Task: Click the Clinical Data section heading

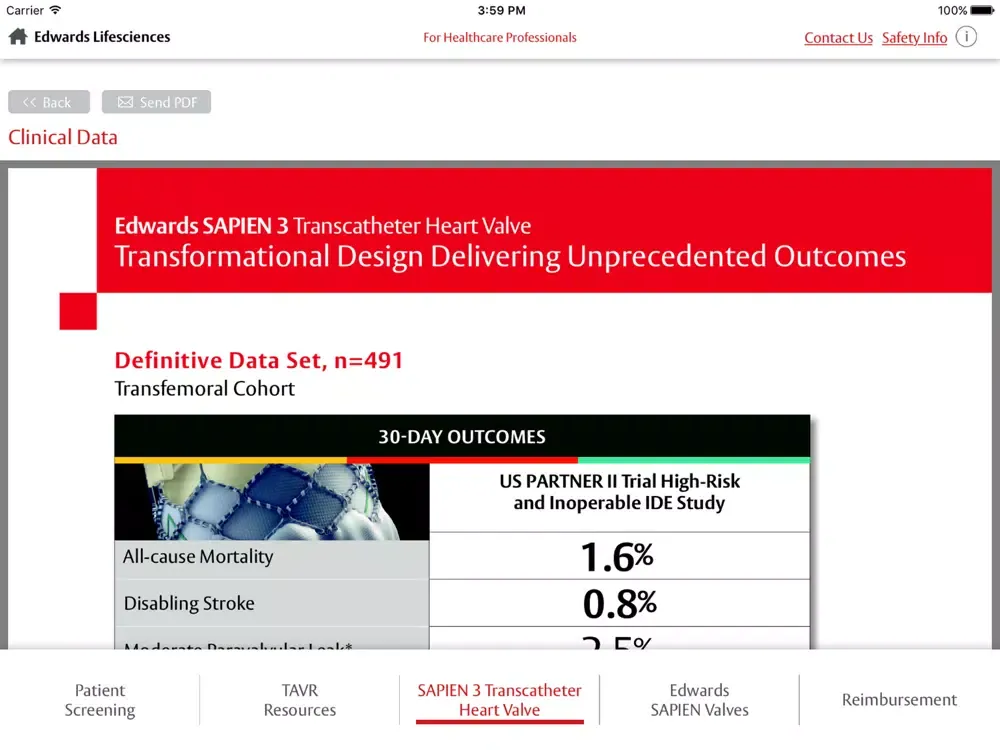Action: pyautogui.click(x=63, y=137)
